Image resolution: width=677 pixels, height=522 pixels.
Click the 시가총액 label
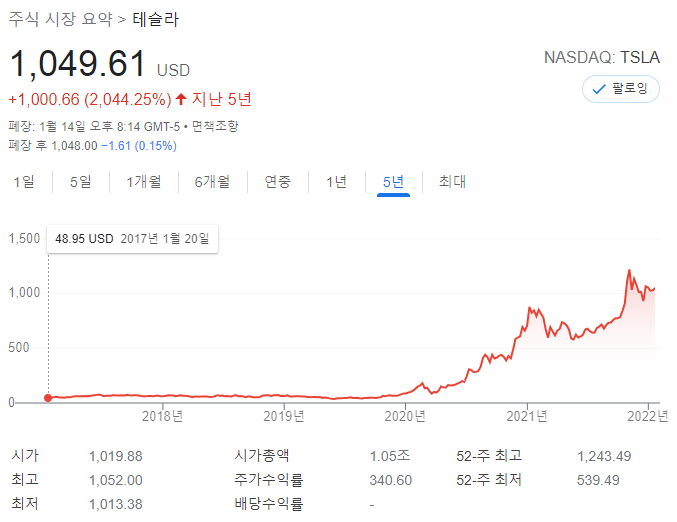point(262,456)
